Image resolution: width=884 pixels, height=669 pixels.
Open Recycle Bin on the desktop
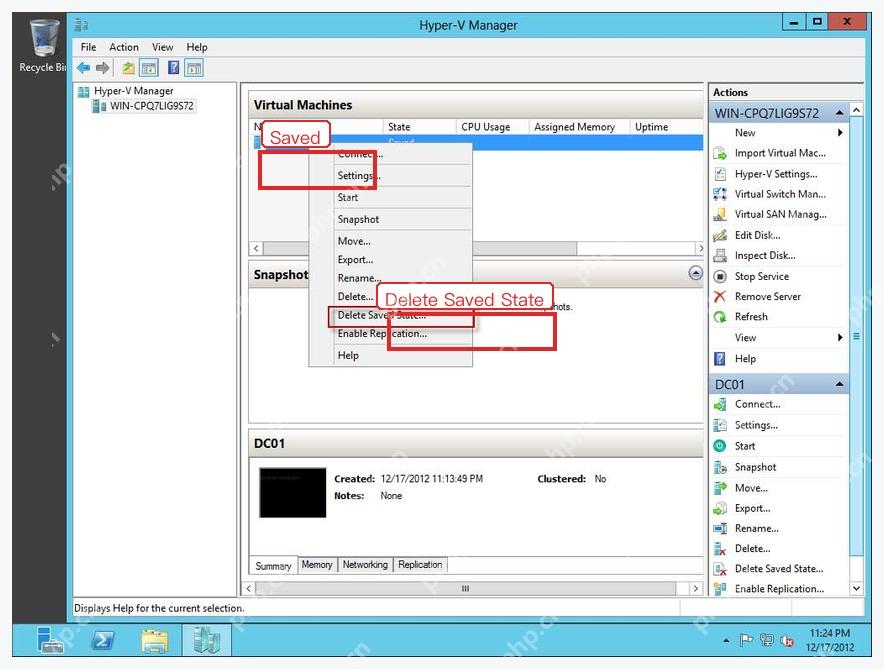click(43, 46)
